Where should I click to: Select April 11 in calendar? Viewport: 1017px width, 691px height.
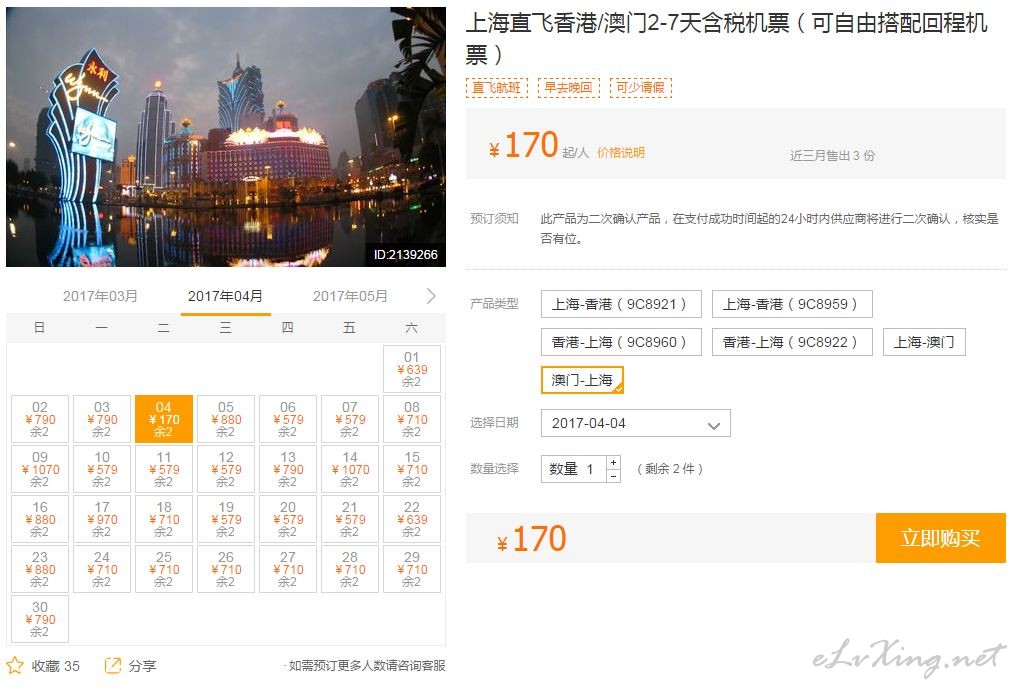click(x=164, y=469)
